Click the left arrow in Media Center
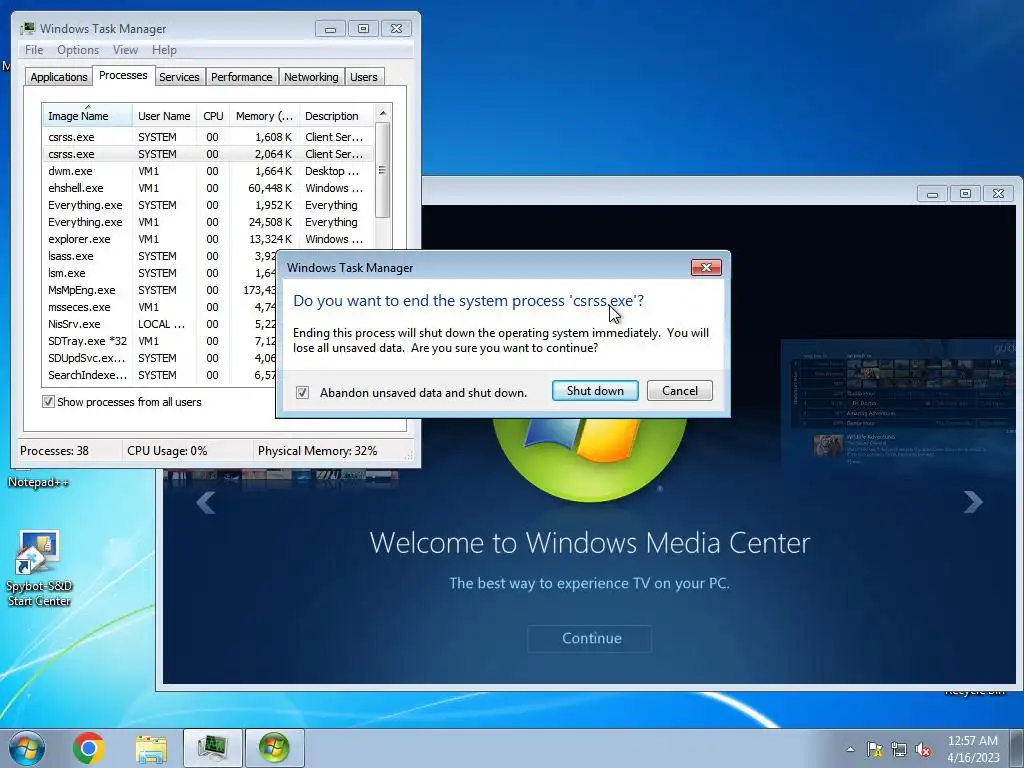1024x768 pixels. (206, 502)
